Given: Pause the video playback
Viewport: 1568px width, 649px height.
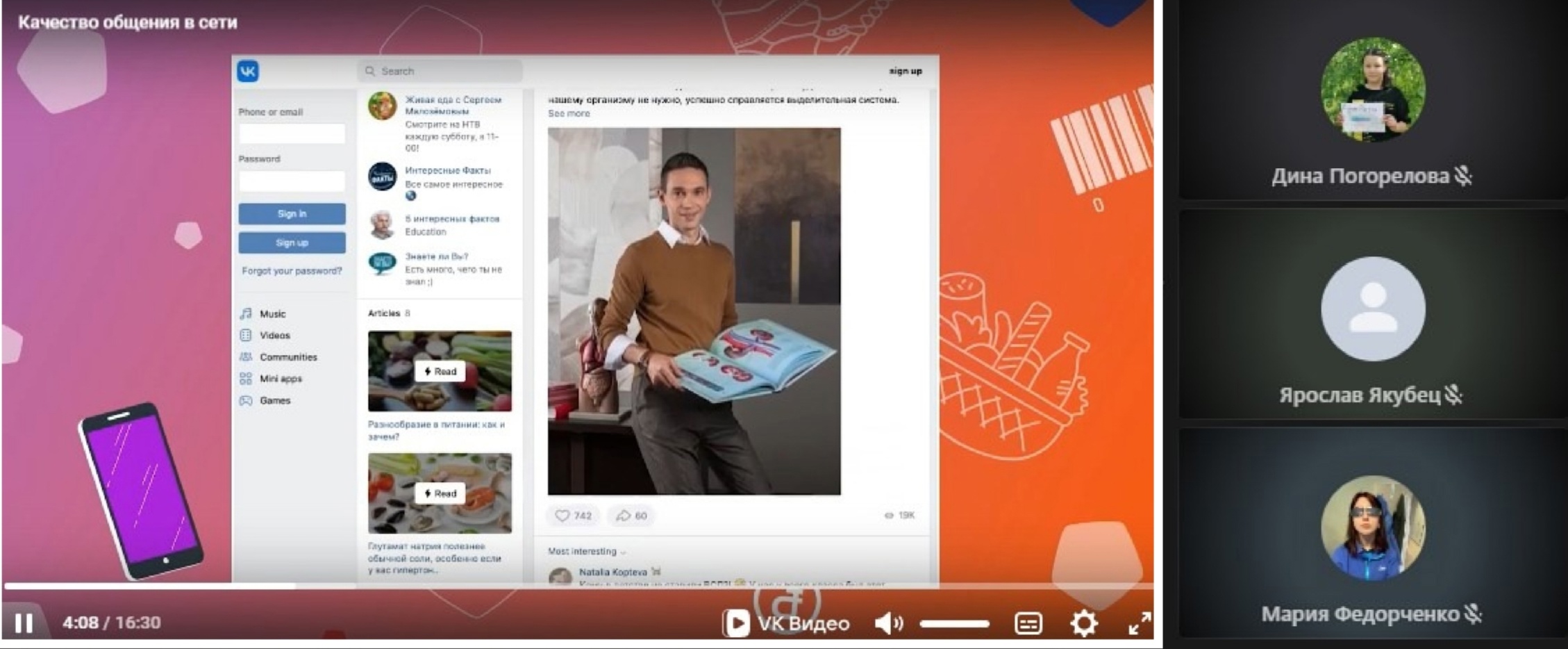Looking at the screenshot, I should 24,623.
